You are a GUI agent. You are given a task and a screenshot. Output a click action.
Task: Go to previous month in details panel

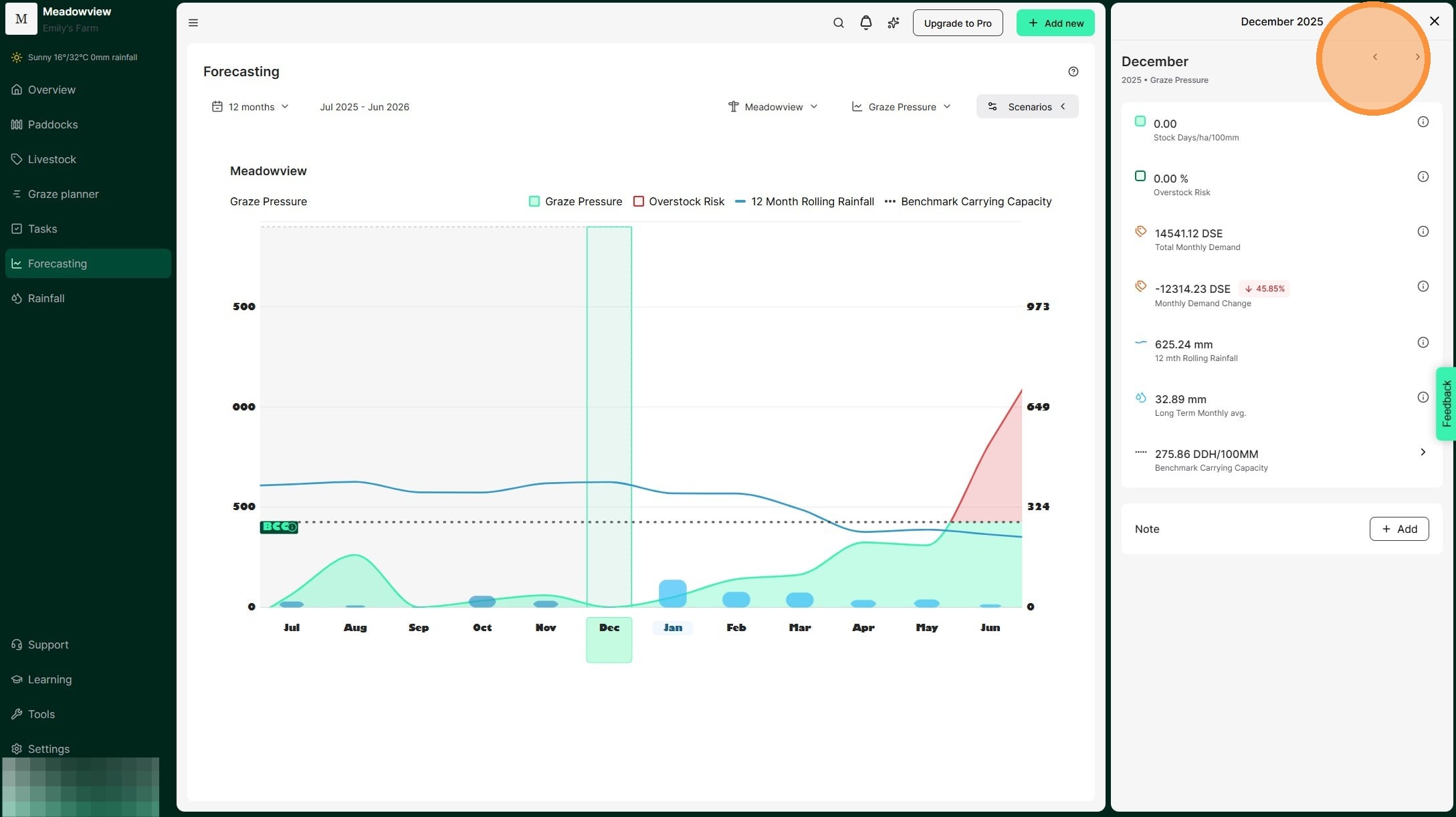[x=1375, y=57]
